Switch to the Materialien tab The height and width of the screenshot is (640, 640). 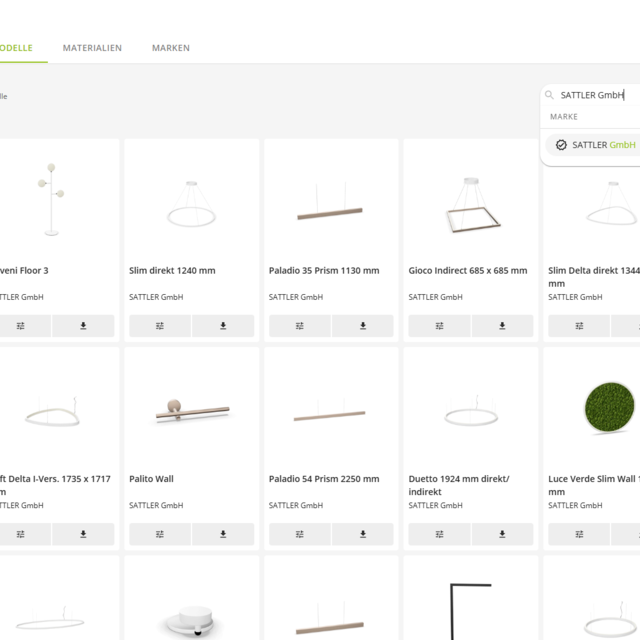coord(92,48)
